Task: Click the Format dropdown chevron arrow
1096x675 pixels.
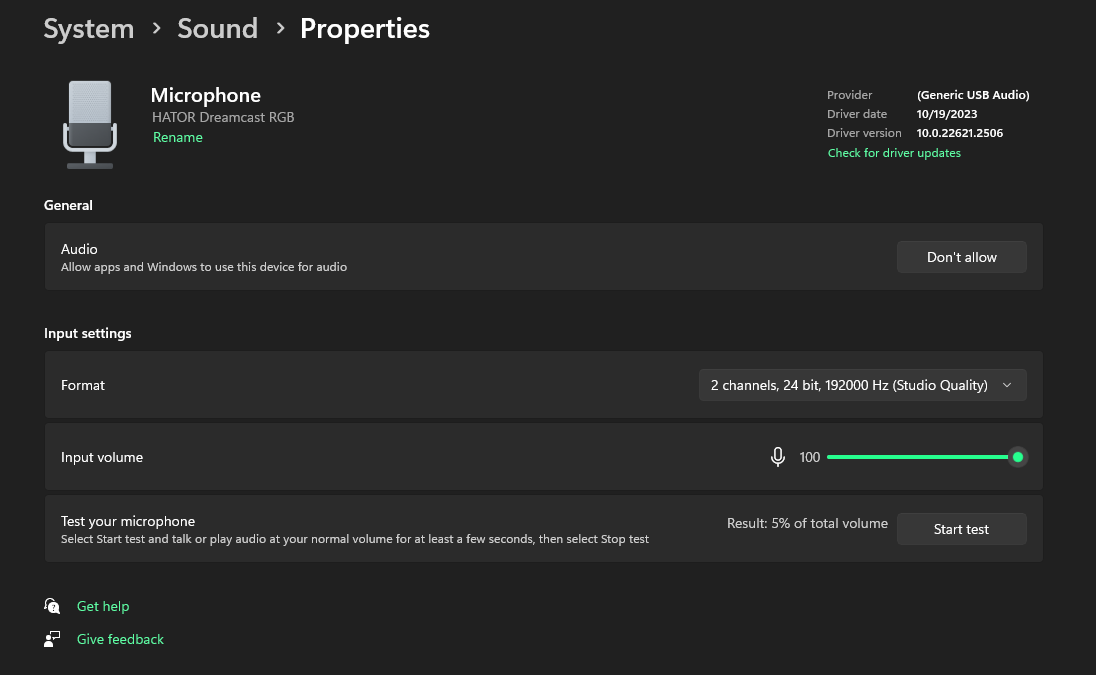Action: coord(1007,385)
